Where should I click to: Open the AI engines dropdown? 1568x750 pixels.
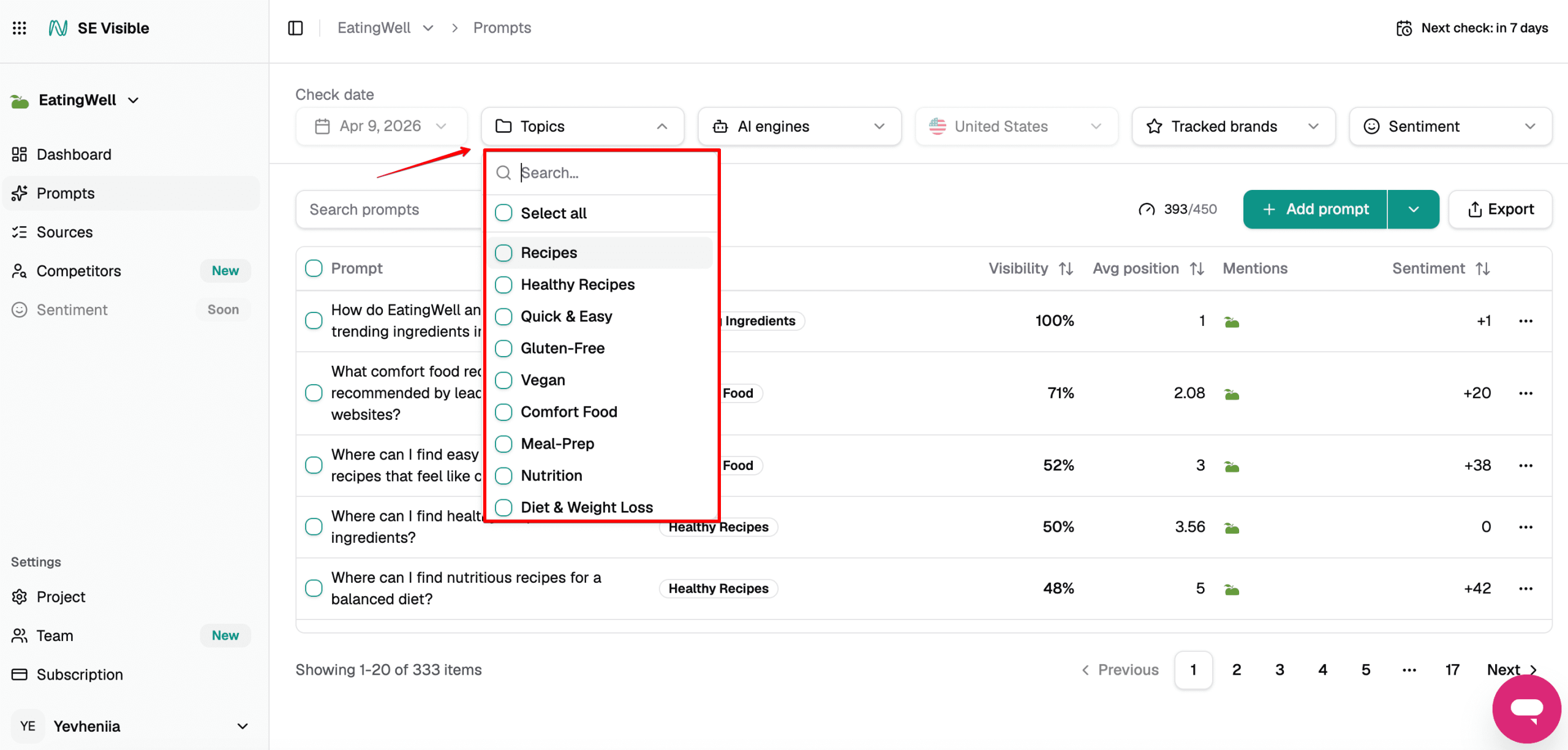point(799,126)
